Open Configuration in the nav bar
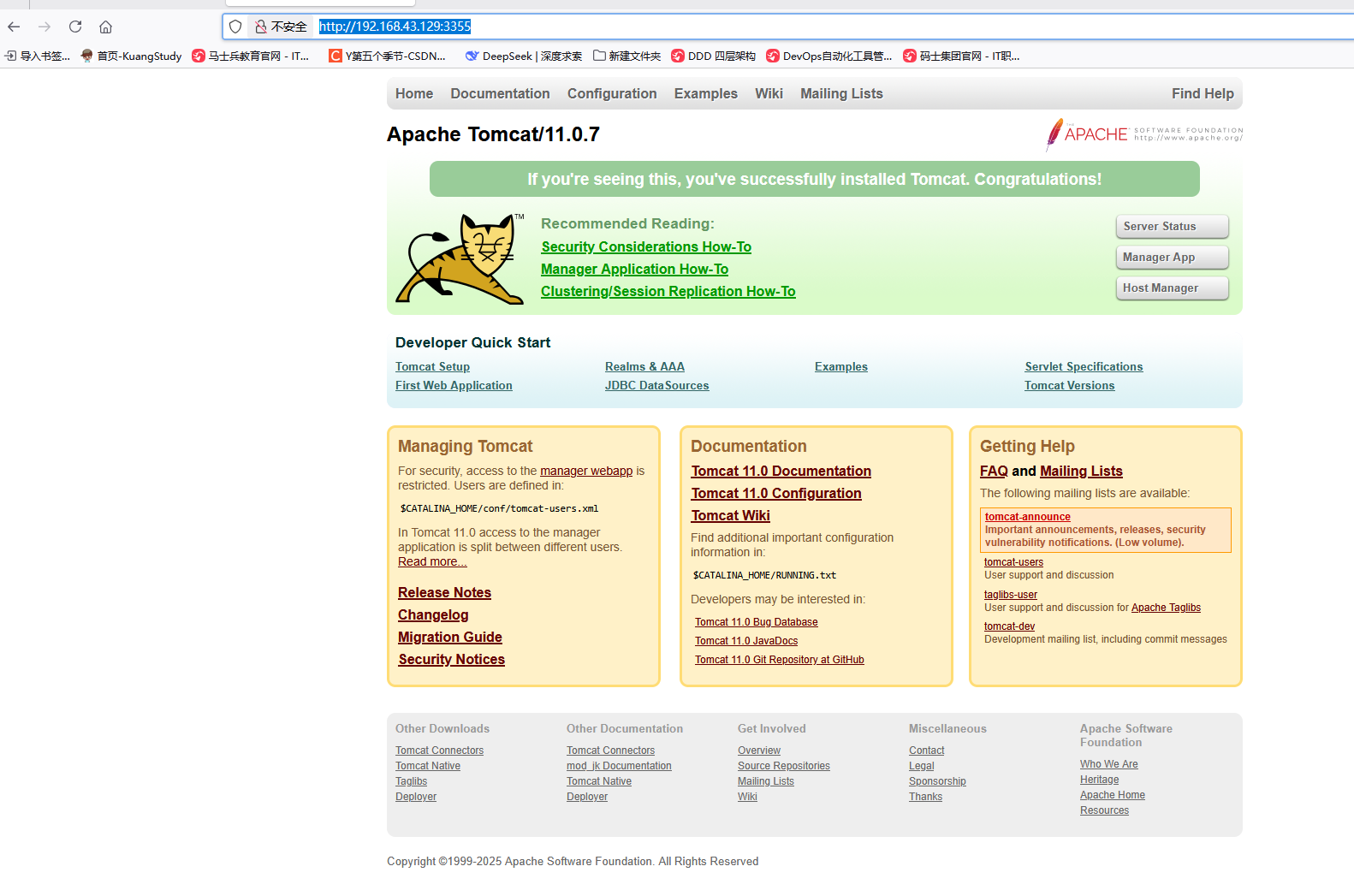 612,93
